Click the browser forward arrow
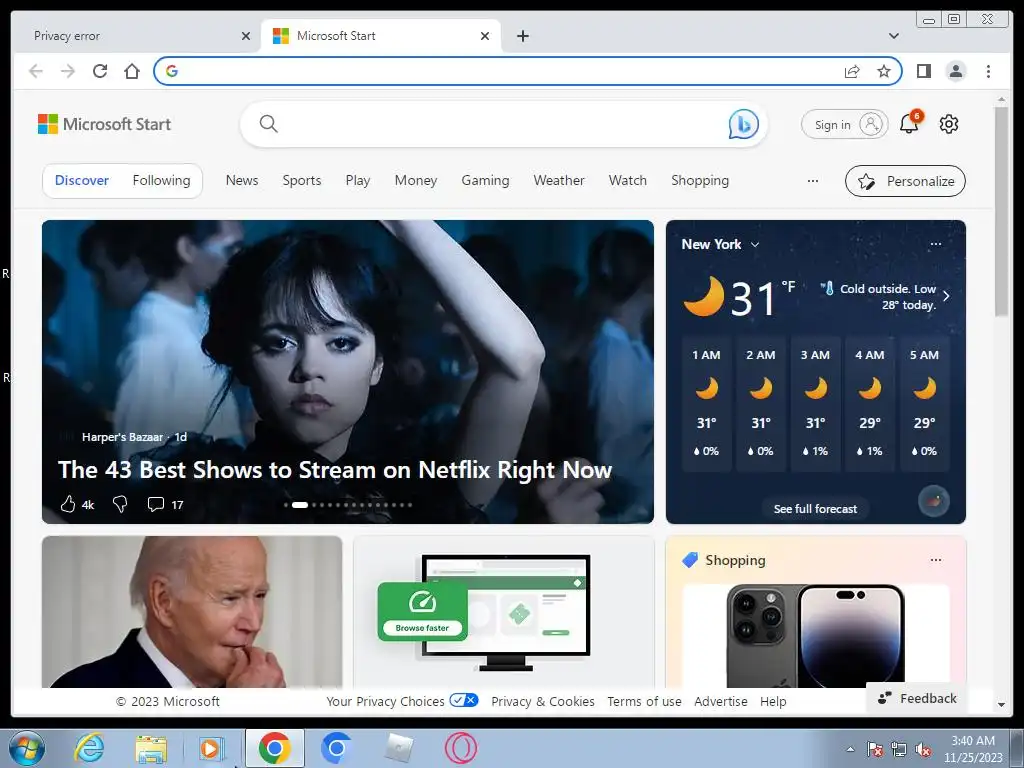Viewport: 1024px width, 768px height. tap(68, 71)
